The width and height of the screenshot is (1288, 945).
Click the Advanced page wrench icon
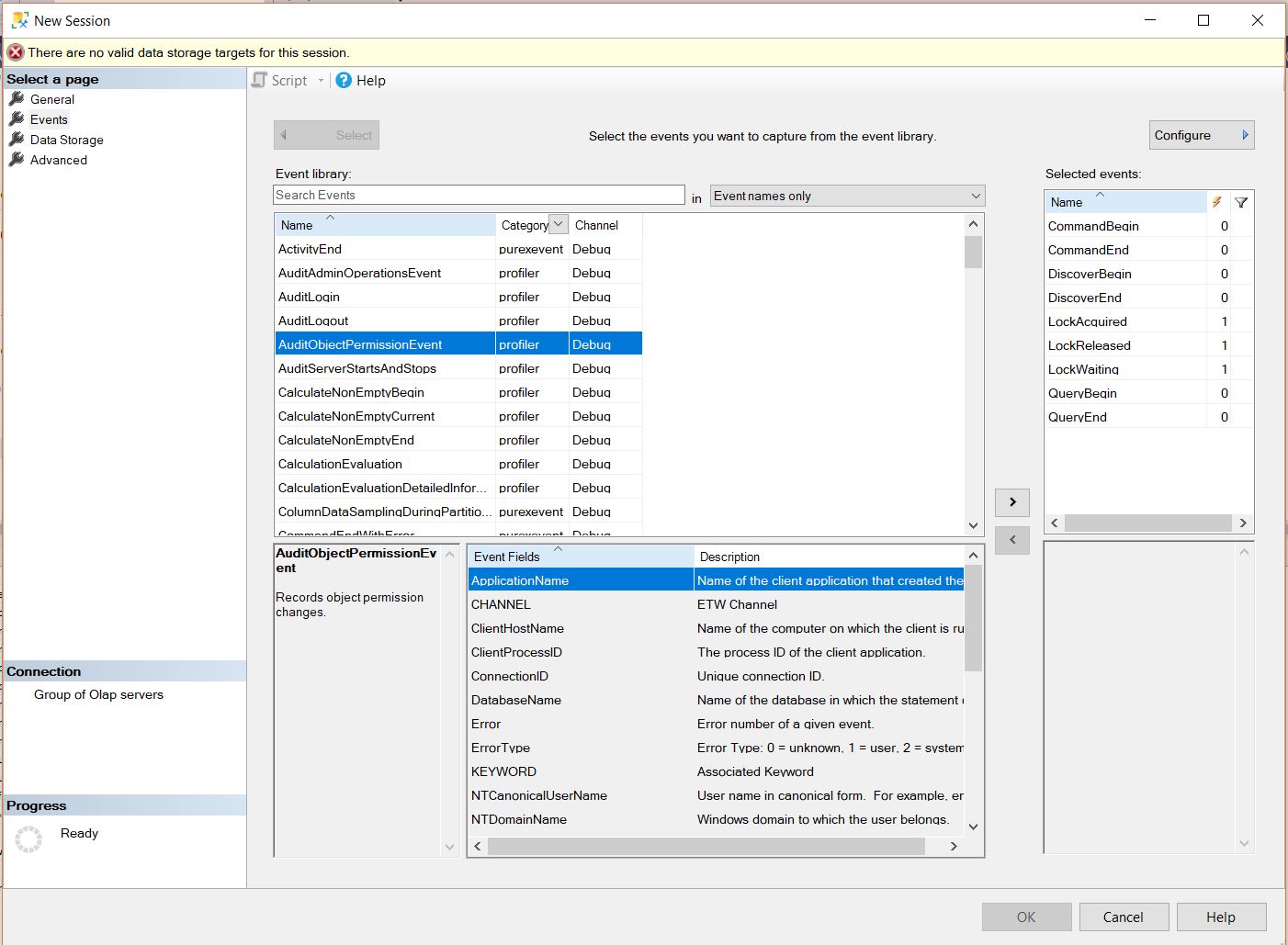[x=17, y=159]
